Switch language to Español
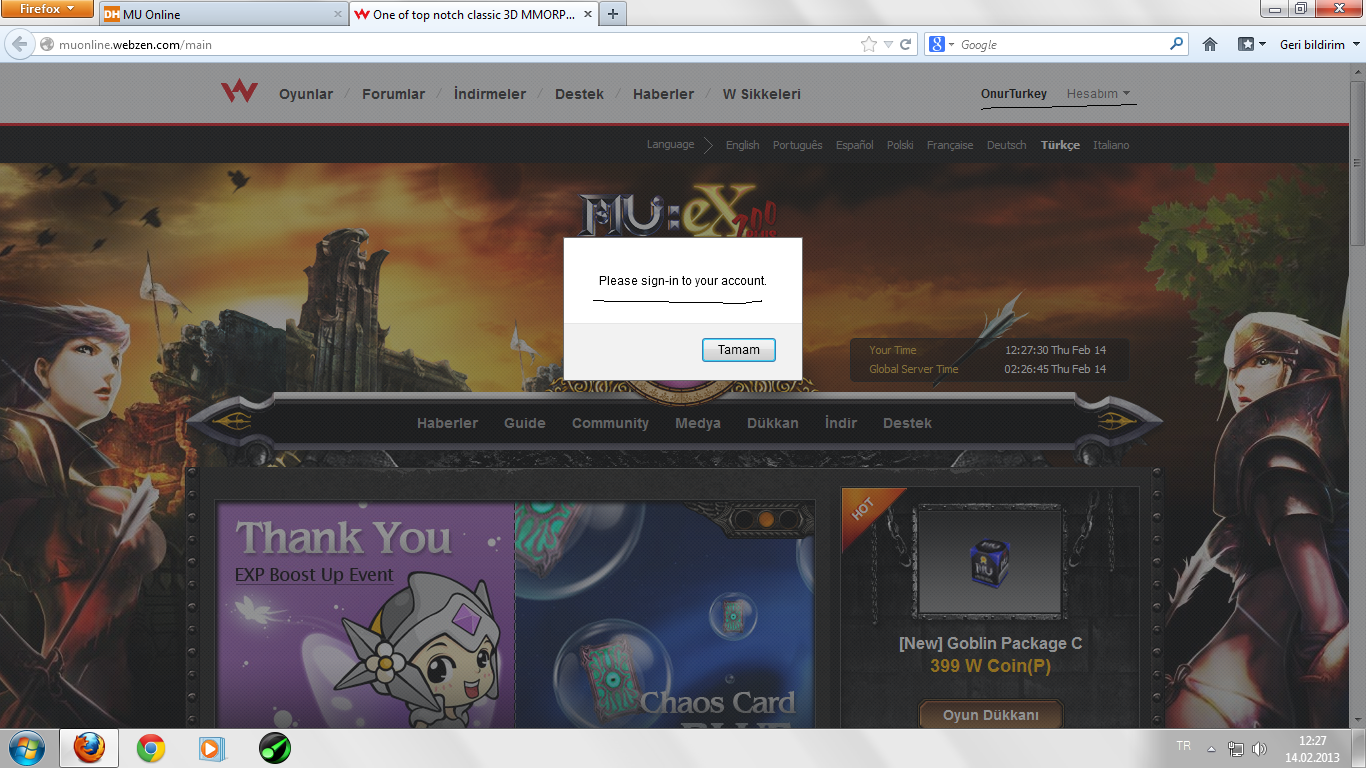 pos(854,145)
